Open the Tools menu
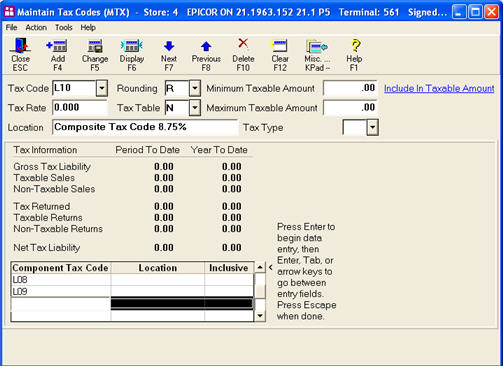This screenshot has height=366, width=503. coord(64,27)
